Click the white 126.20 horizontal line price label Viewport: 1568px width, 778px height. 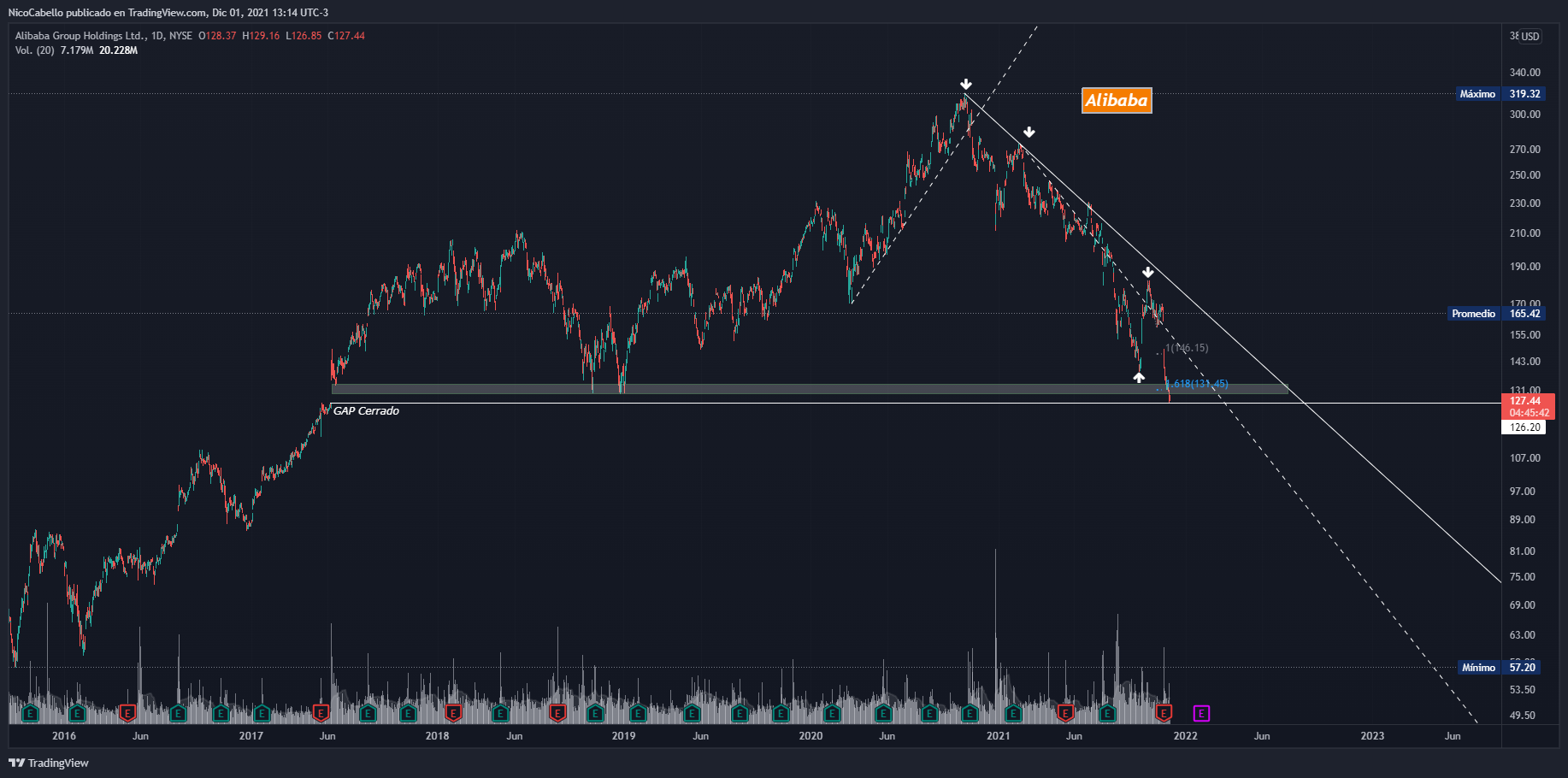(1525, 427)
